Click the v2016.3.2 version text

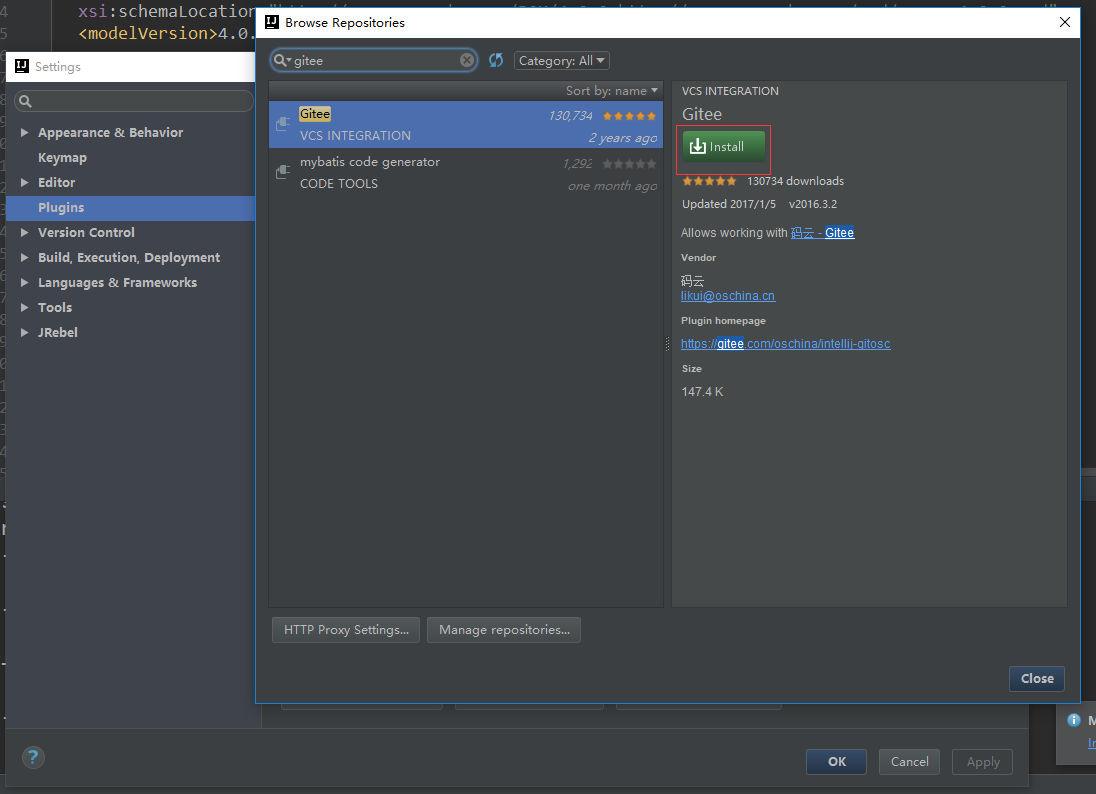(x=813, y=204)
